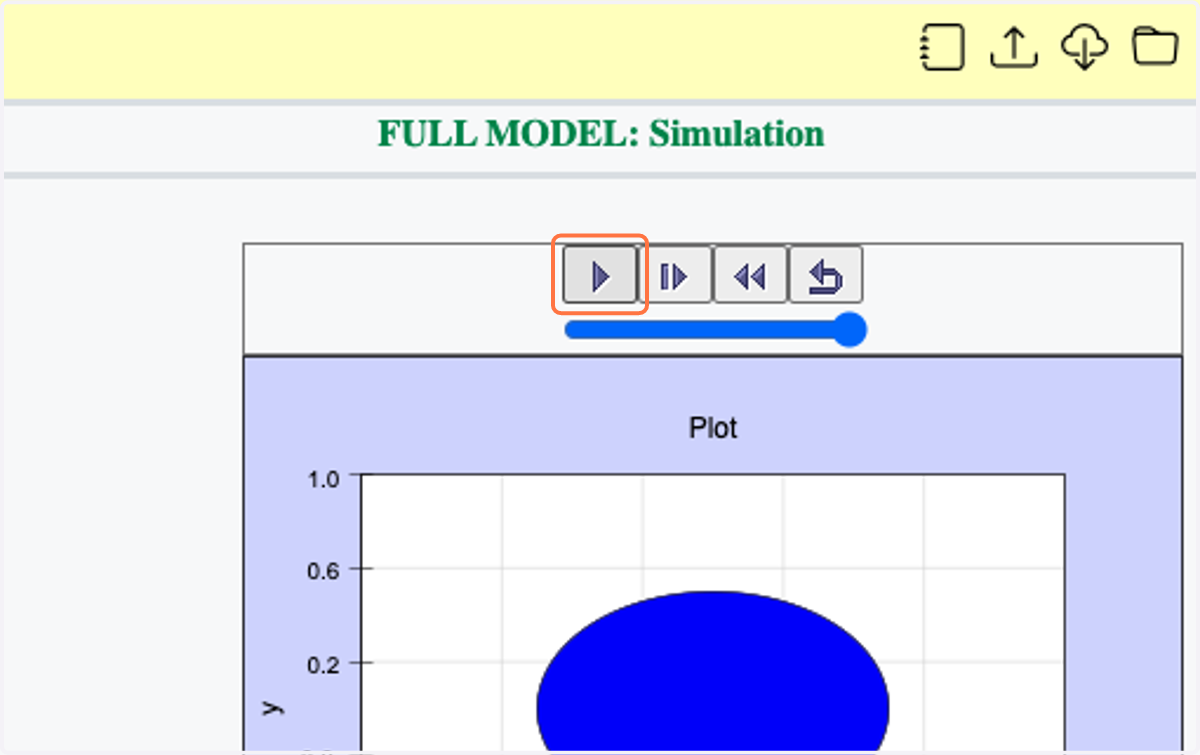Click the 1.0 y-axis tick label
This screenshot has height=755, width=1200.
[324, 479]
